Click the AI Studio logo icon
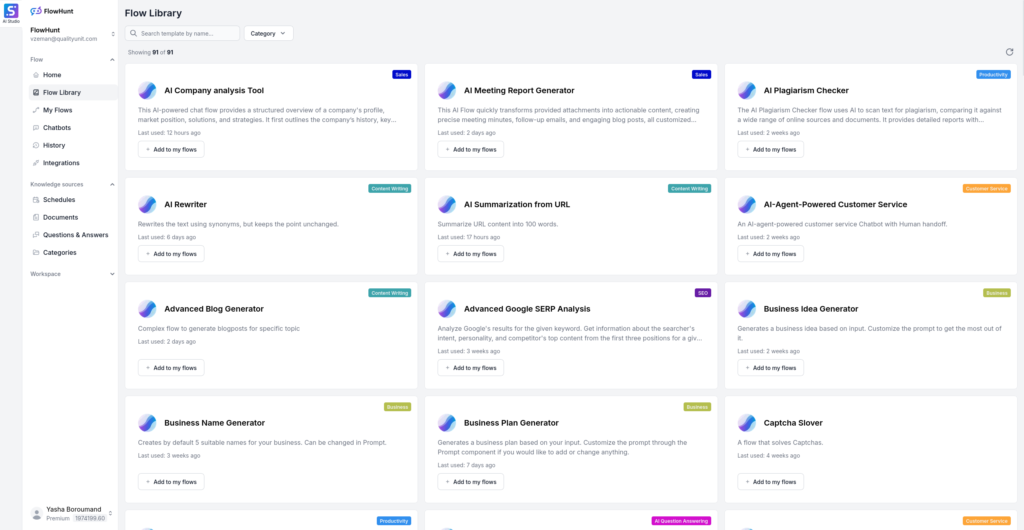 tap(11, 10)
